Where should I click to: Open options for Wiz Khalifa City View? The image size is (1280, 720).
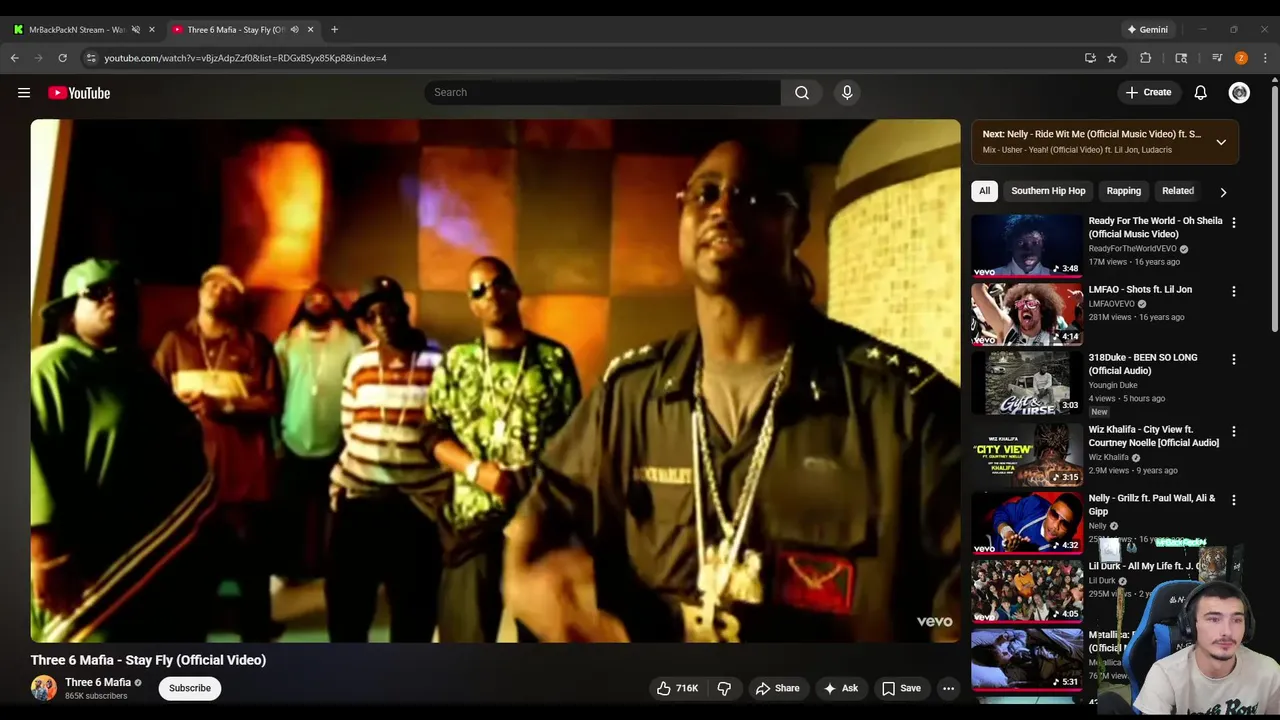point(1233,431)
